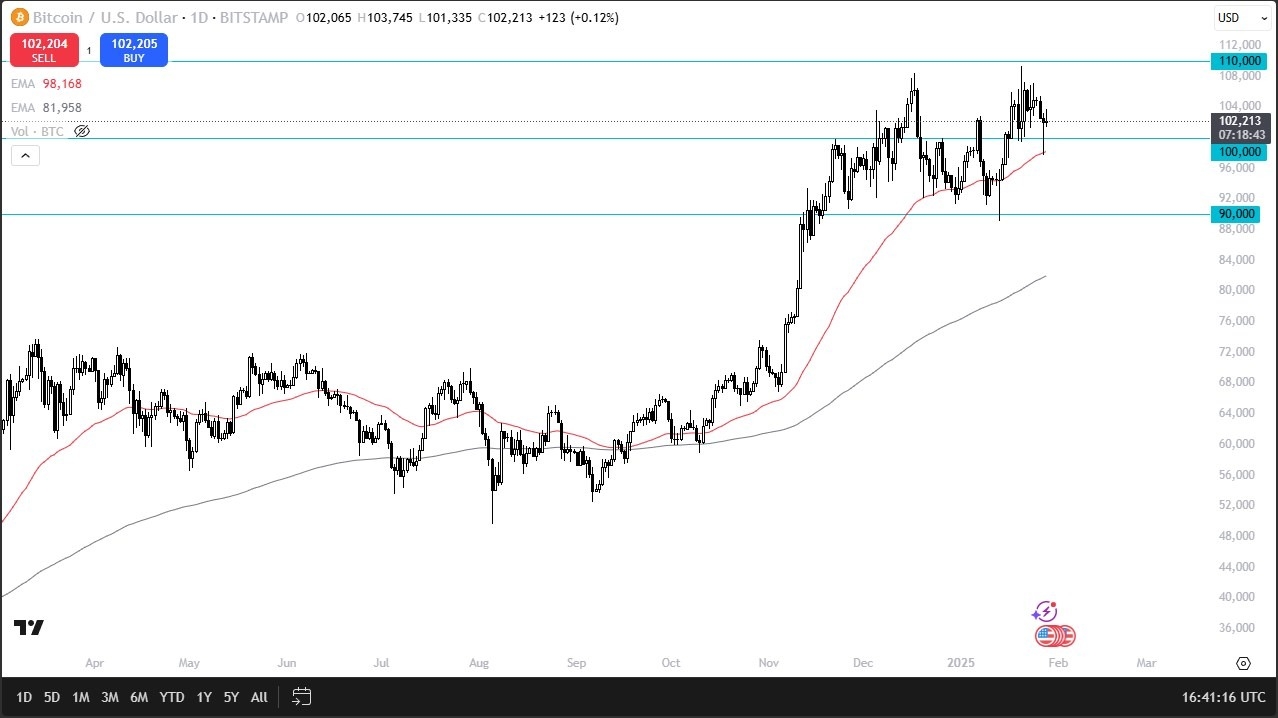
Task: Open the USD currency dropdown
Action: pos(1240,17)
